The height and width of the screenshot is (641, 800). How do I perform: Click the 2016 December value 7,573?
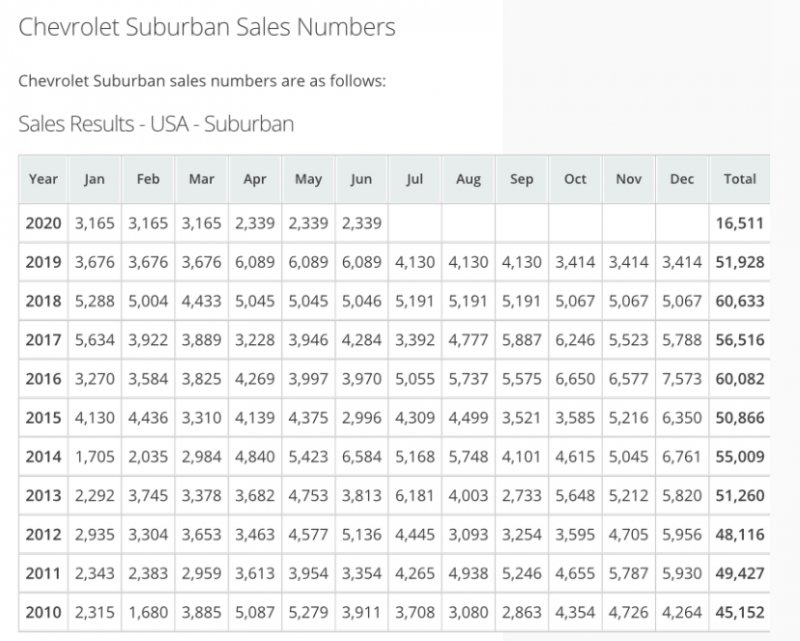click(x=682, y=379)
